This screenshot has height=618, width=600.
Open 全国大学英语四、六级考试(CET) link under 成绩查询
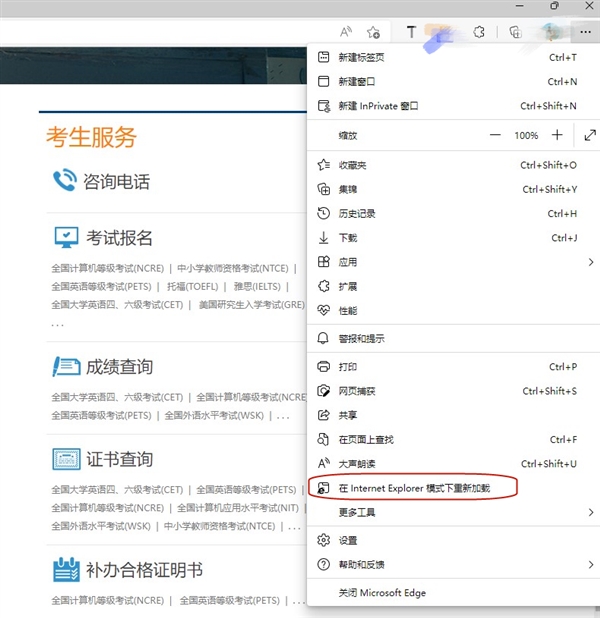click(x=117, y=397)
